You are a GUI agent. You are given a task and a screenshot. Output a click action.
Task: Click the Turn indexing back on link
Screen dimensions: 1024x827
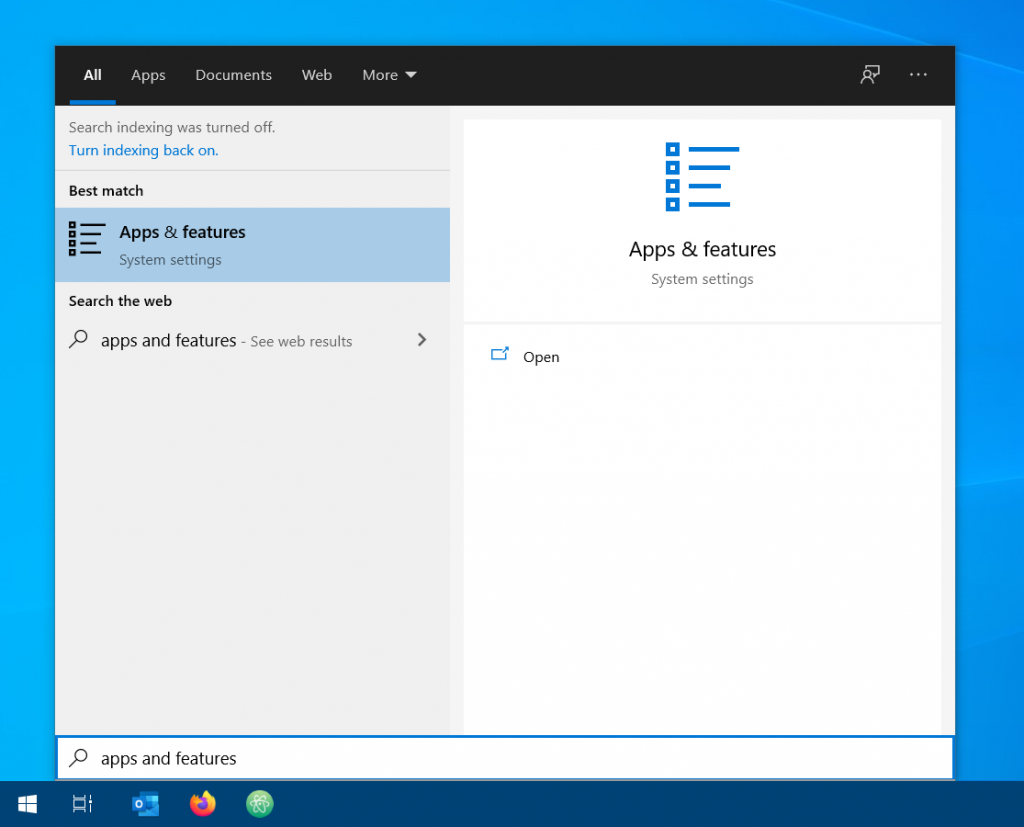(x=143, y=150)
